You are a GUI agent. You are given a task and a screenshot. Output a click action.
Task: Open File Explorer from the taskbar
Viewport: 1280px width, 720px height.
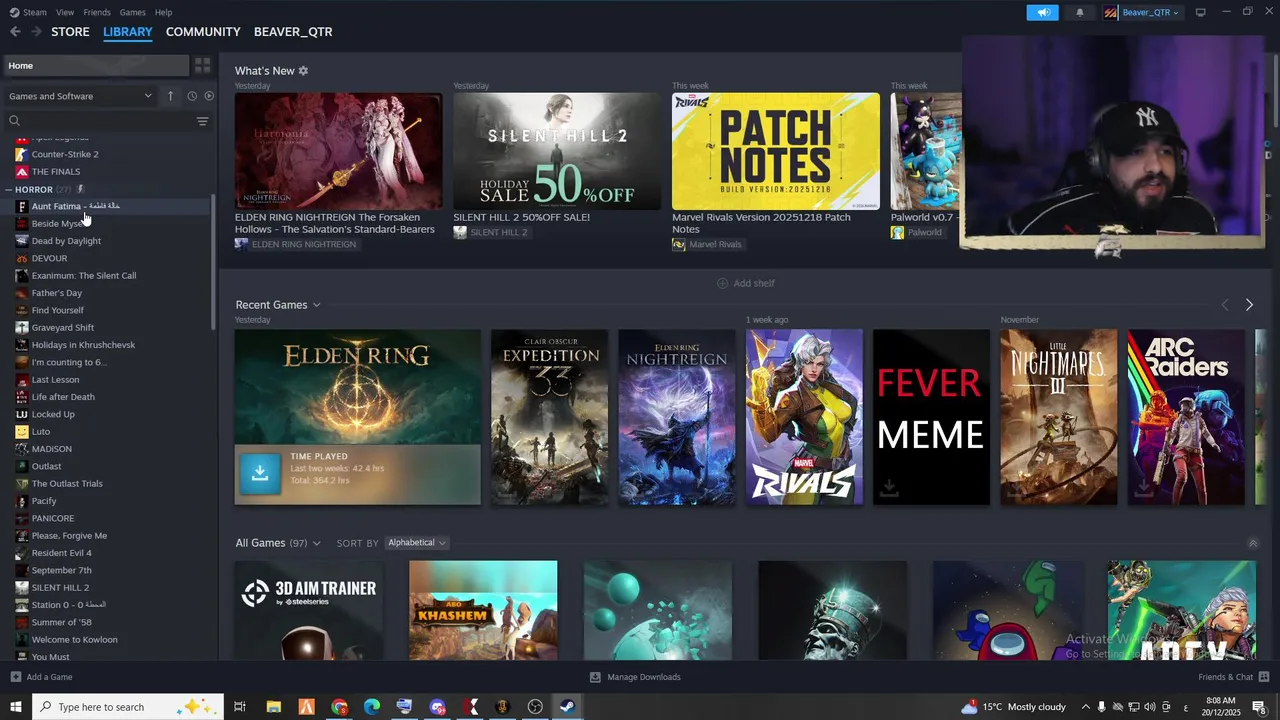[273, 707]
